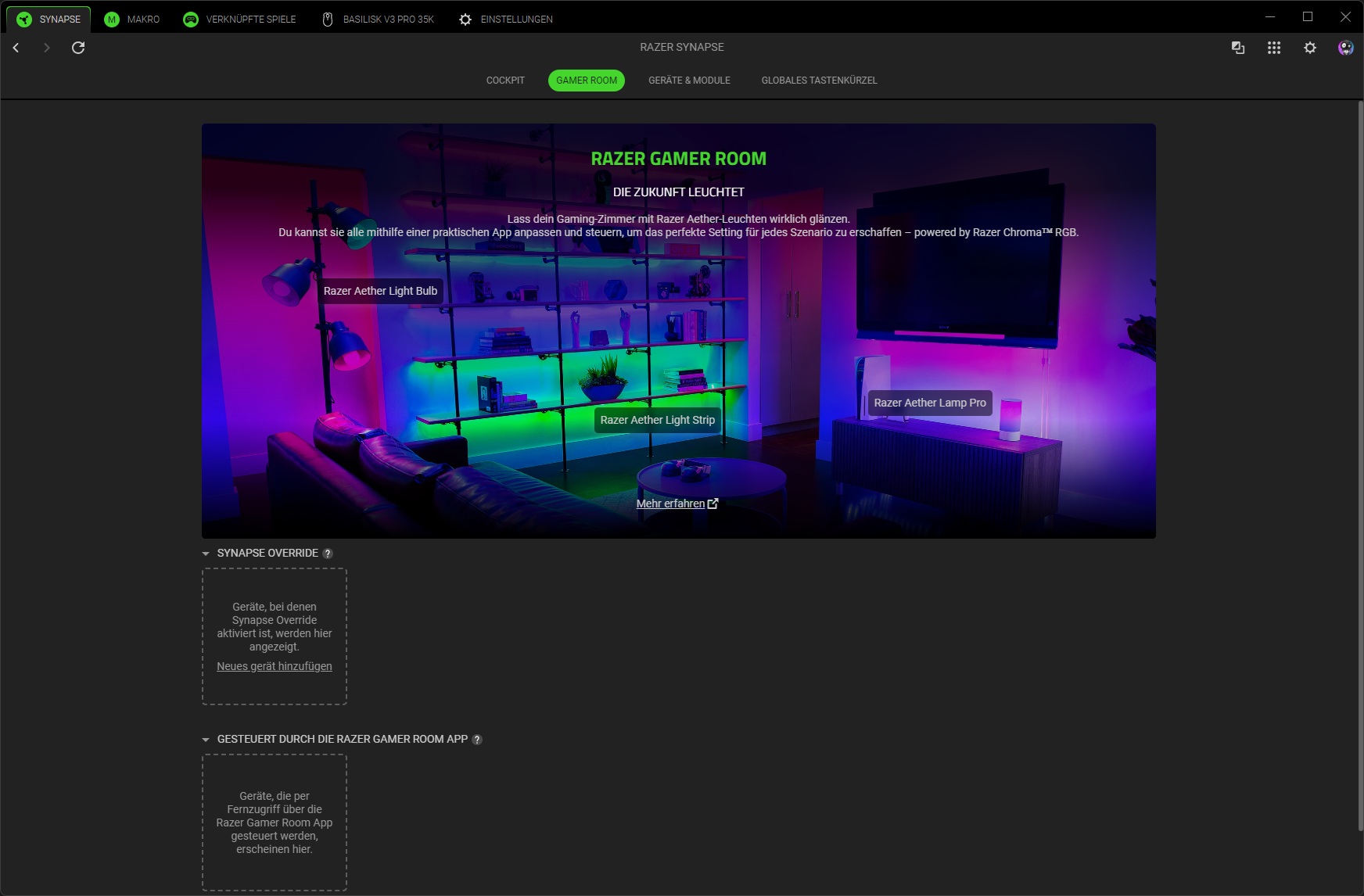Show help for Synapse Override
1364x896 pixels.
tap(328, 554)
